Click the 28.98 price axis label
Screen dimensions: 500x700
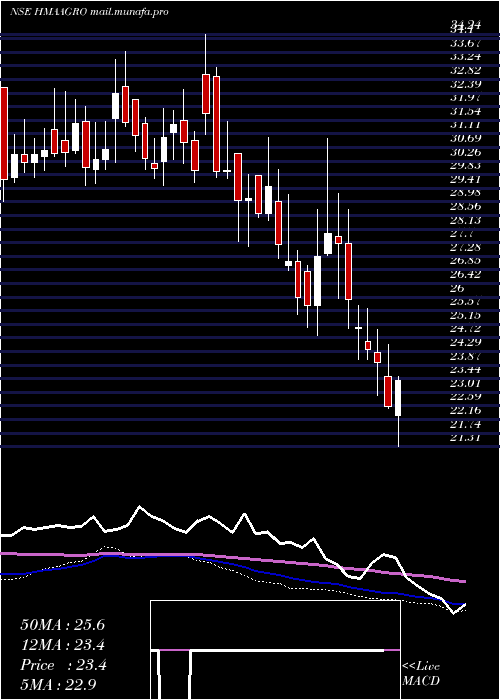(465, 193)
